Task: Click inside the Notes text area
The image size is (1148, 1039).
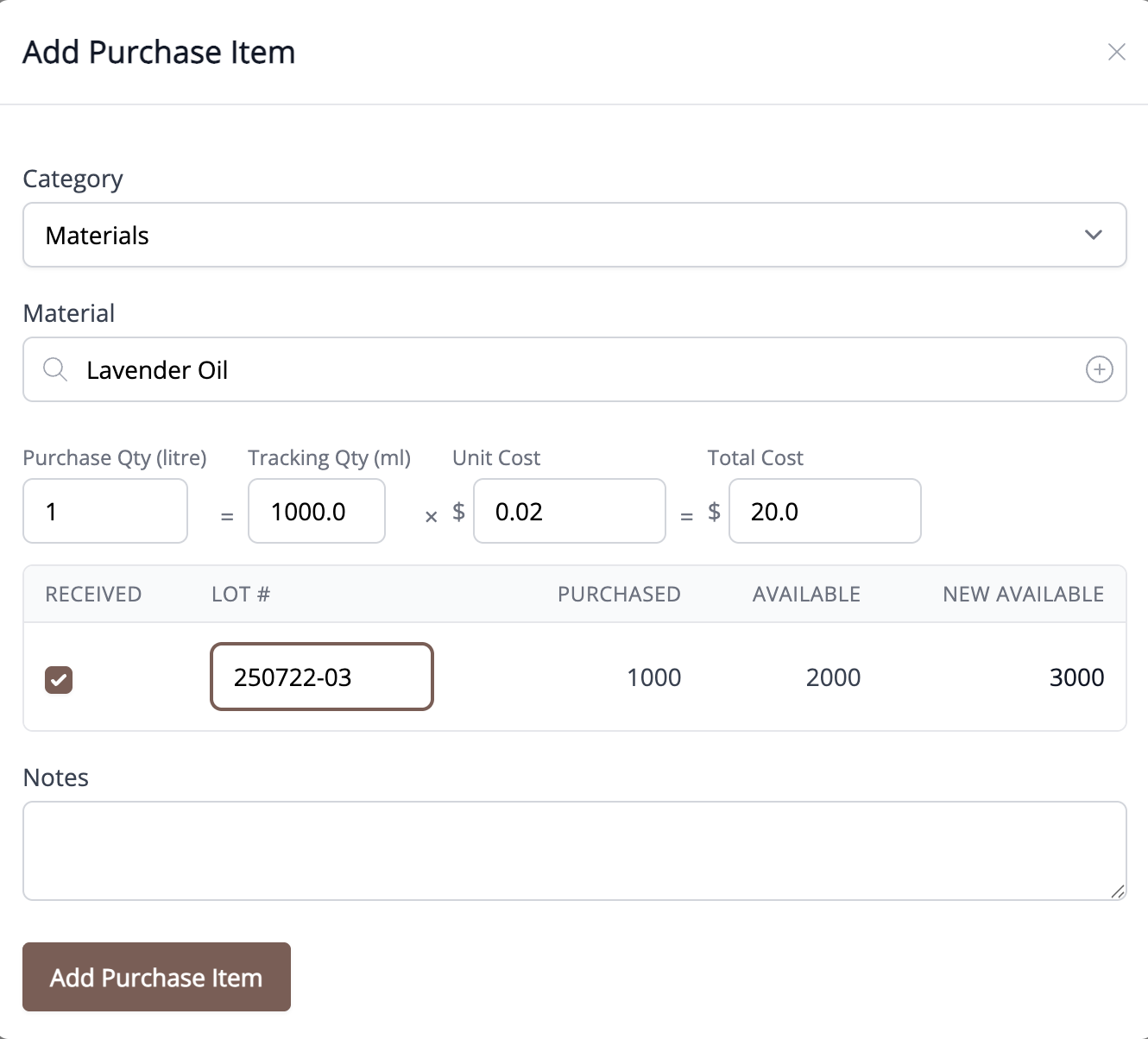Action: pos(575,851)
